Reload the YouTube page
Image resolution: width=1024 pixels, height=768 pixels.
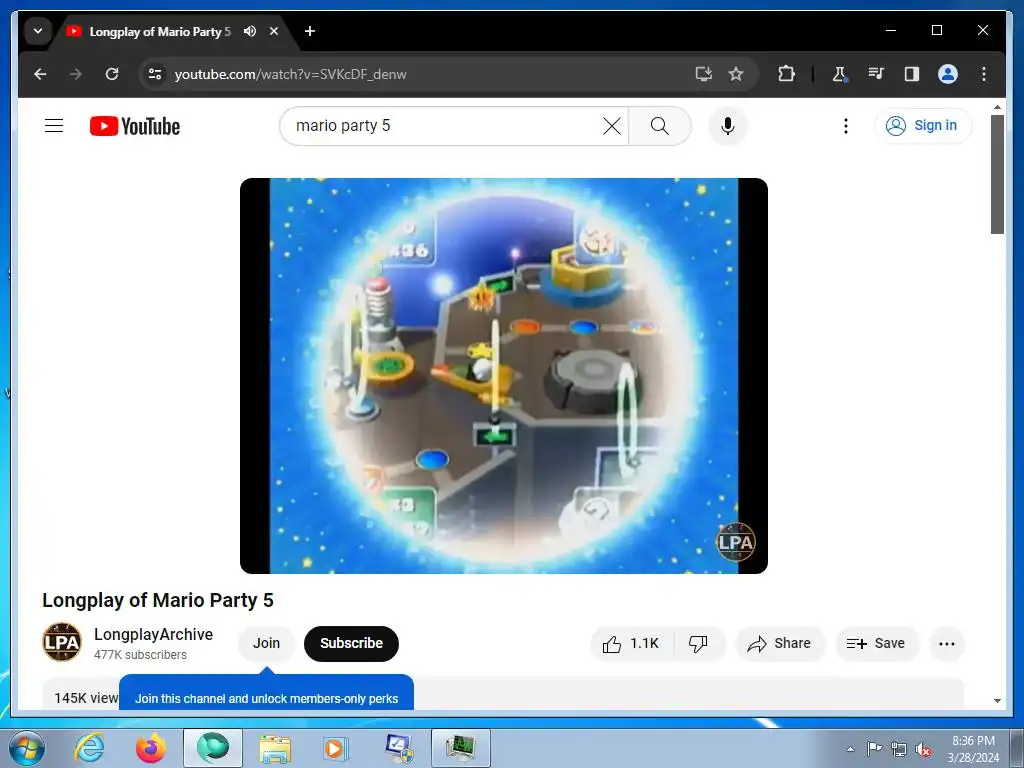pos(112,74)
